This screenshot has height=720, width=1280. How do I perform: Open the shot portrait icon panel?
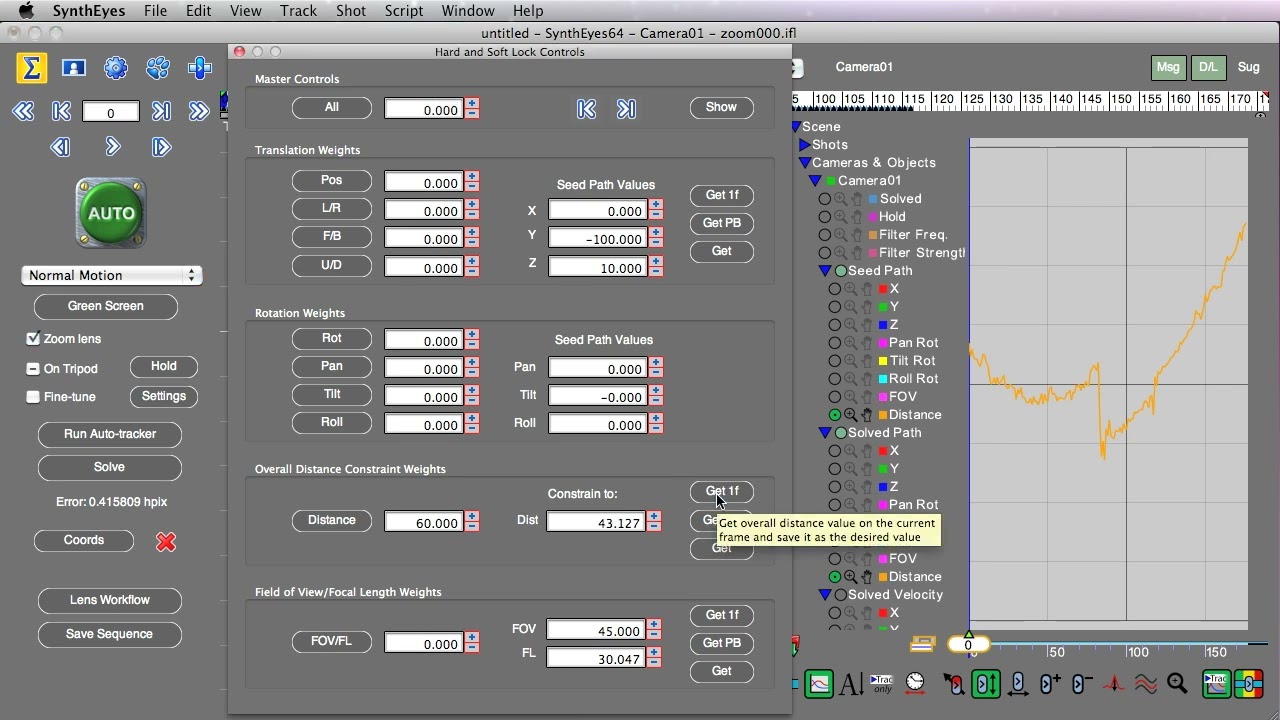click(x=73, y=68)
